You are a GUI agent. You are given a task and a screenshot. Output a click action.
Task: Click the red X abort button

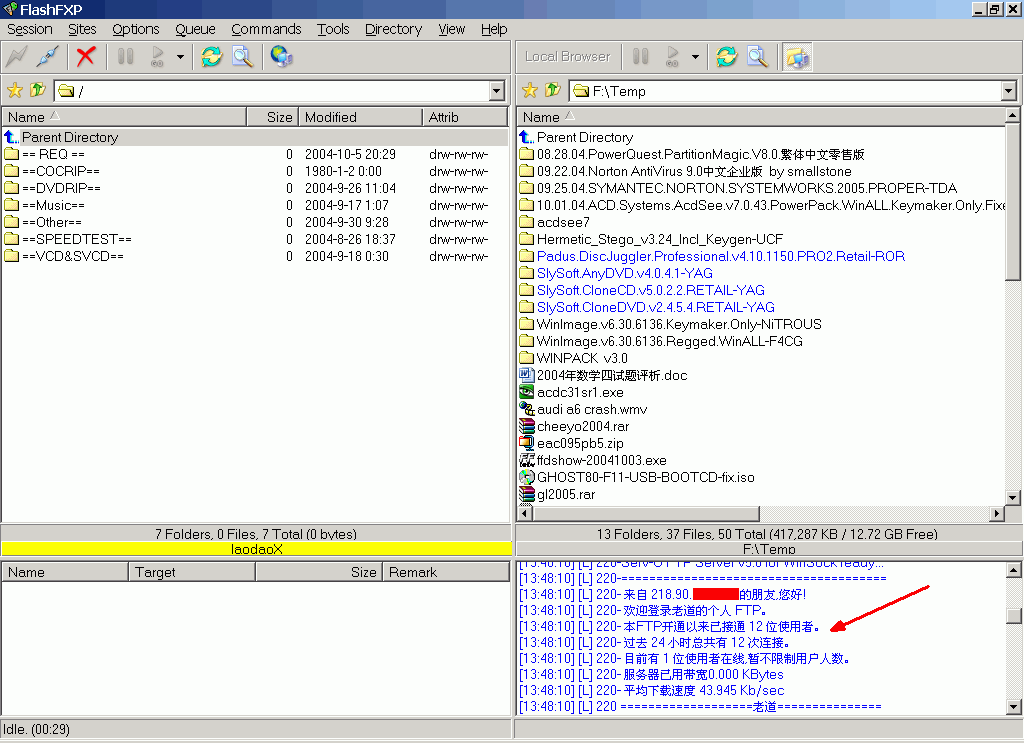pos(86,57)
